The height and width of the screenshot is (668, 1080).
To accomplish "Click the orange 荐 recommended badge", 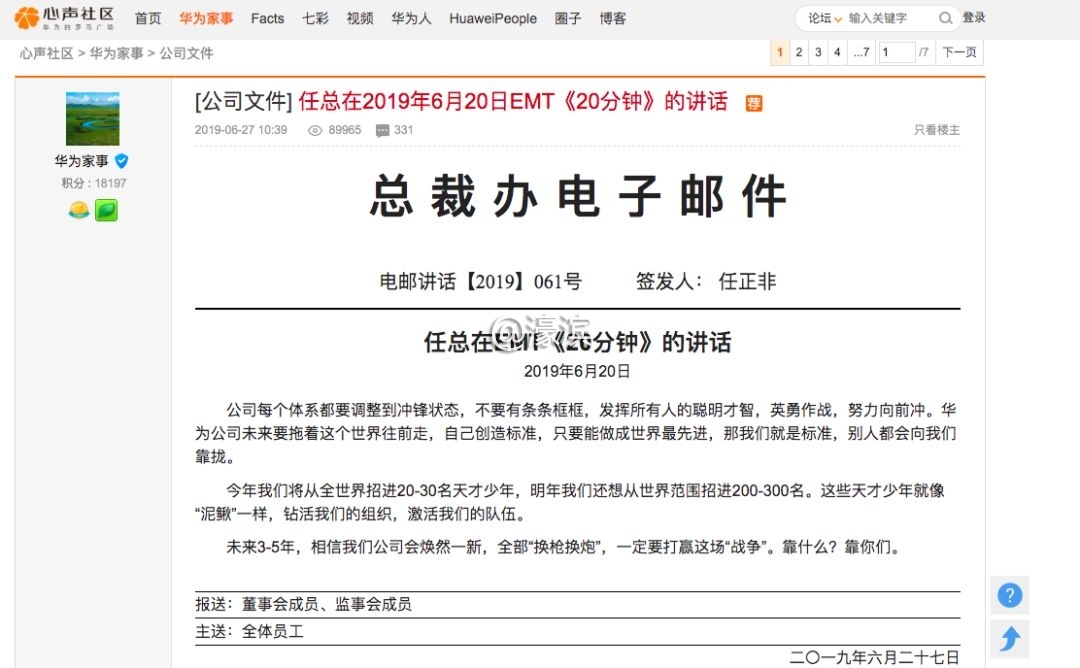I will (x=753, y=103).
